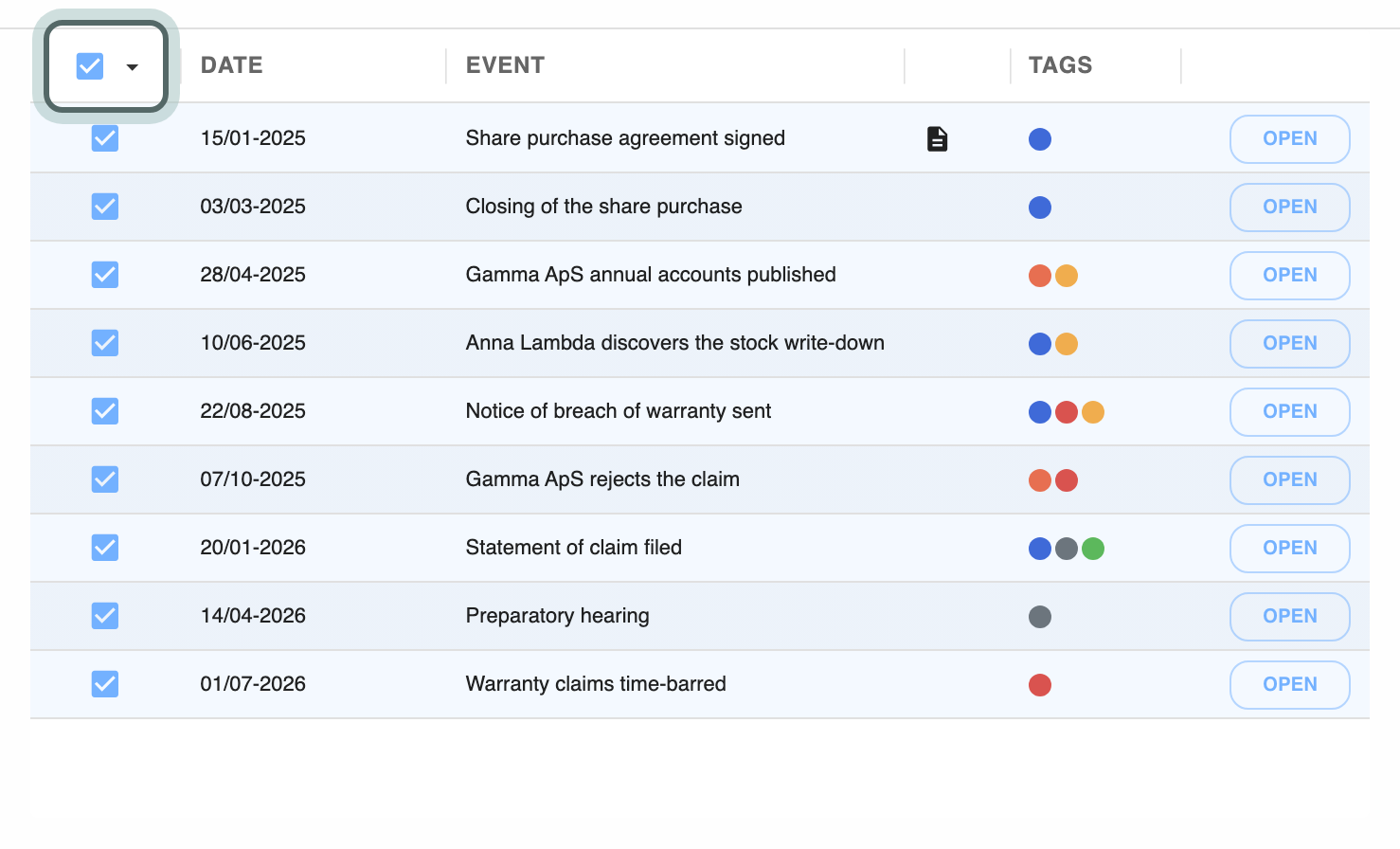Click the Preparatory hearing event title
The height and width of the screenshot is (849, 1400).
(557, 616)
